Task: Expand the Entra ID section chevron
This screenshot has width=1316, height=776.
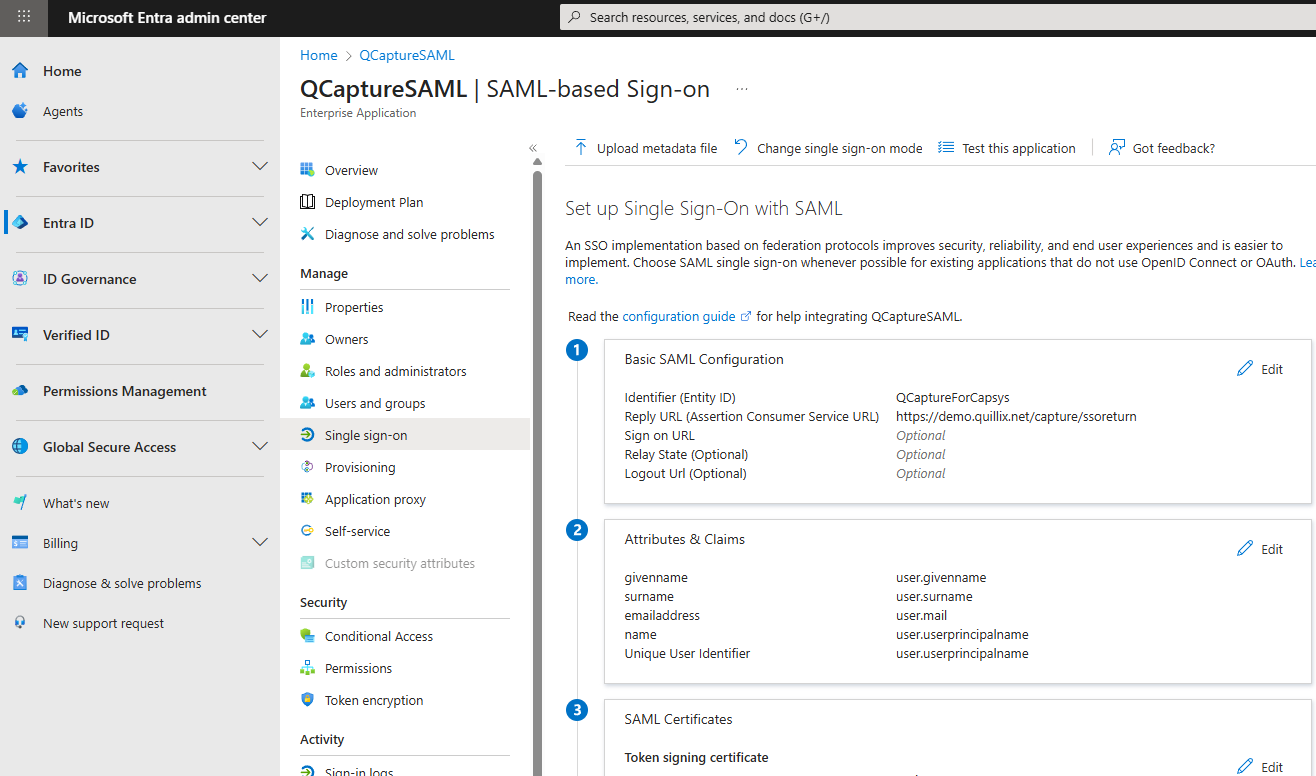Action: (260, 223)
